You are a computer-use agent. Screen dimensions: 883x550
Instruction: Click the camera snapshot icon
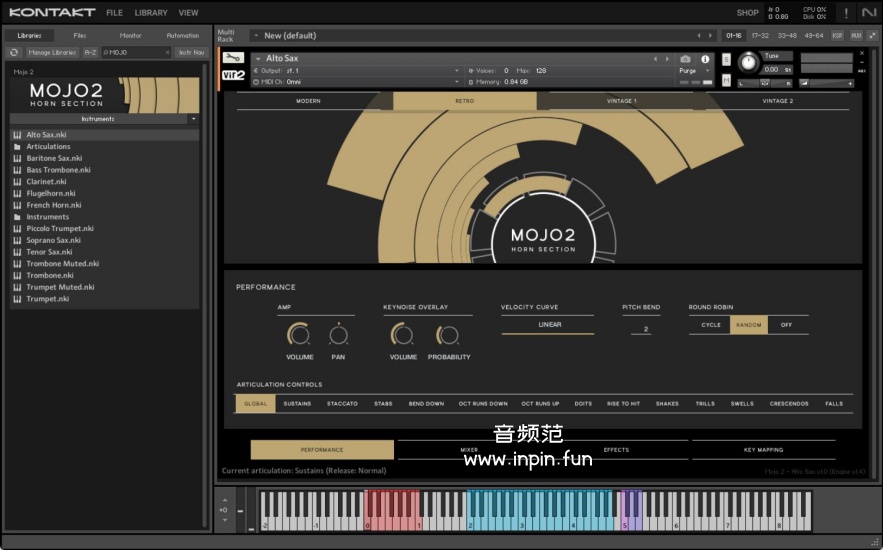(x=685, y=59)
